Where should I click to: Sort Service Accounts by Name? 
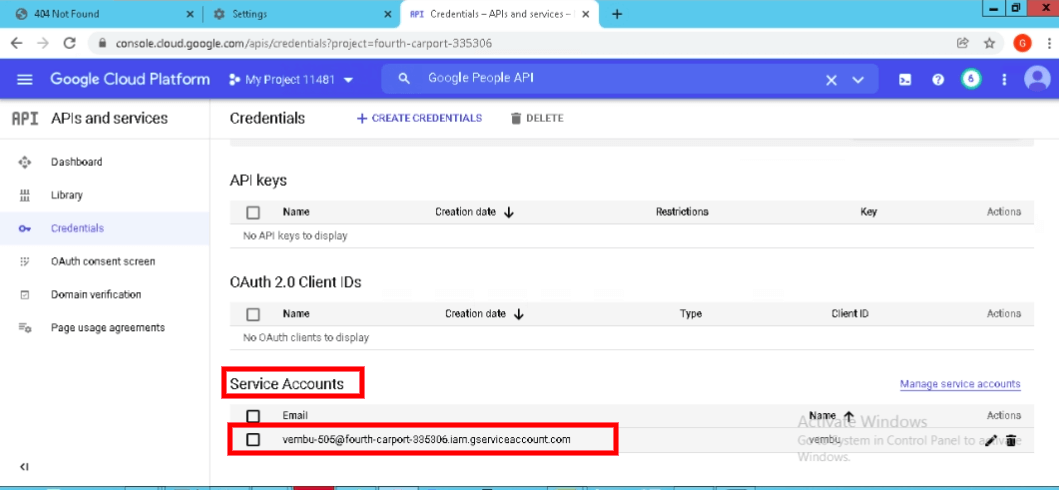tap(832, 416)
